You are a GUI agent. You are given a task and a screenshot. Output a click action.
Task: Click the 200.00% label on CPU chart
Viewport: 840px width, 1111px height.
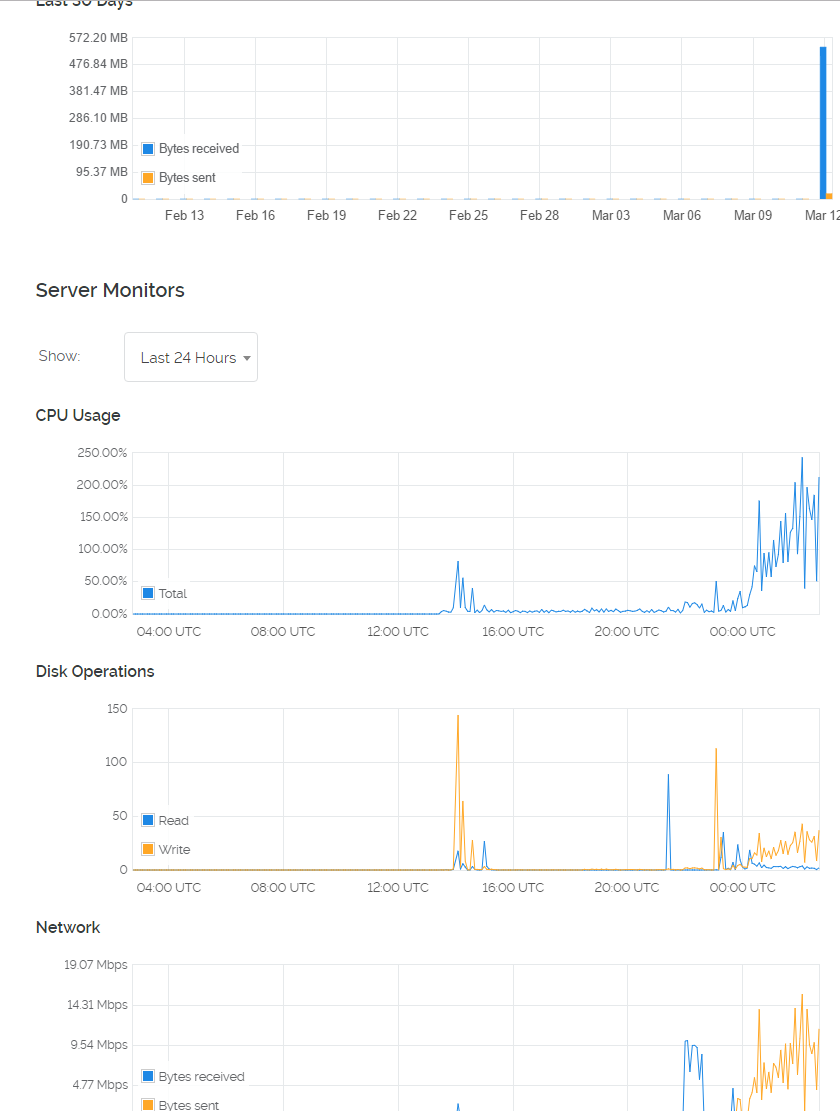(x=102, y=485)
